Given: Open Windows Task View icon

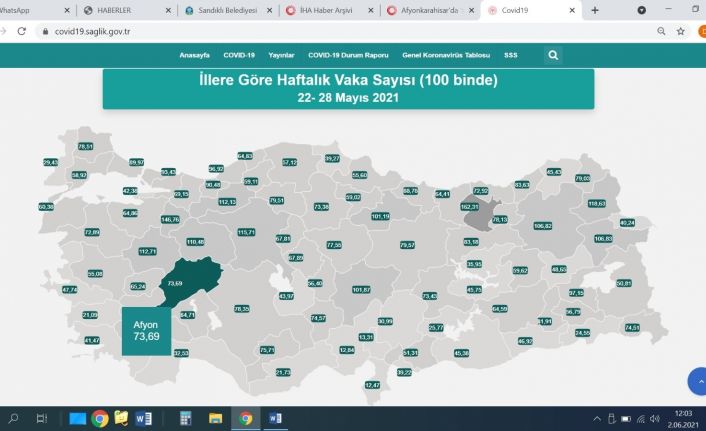Looking at the screenshot, I should [x=42, y=417].
